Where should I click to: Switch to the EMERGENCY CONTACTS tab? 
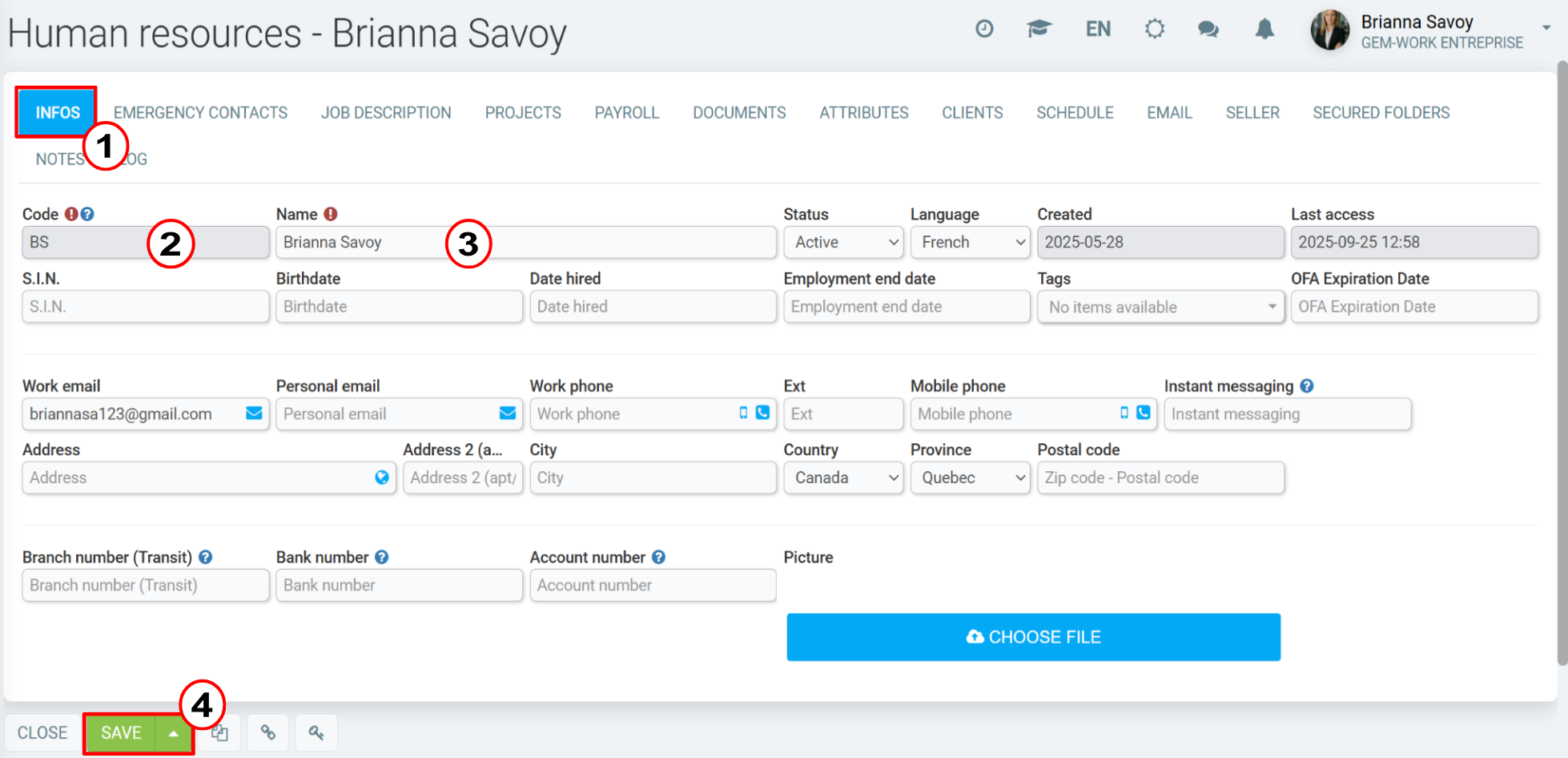[200, 113]
